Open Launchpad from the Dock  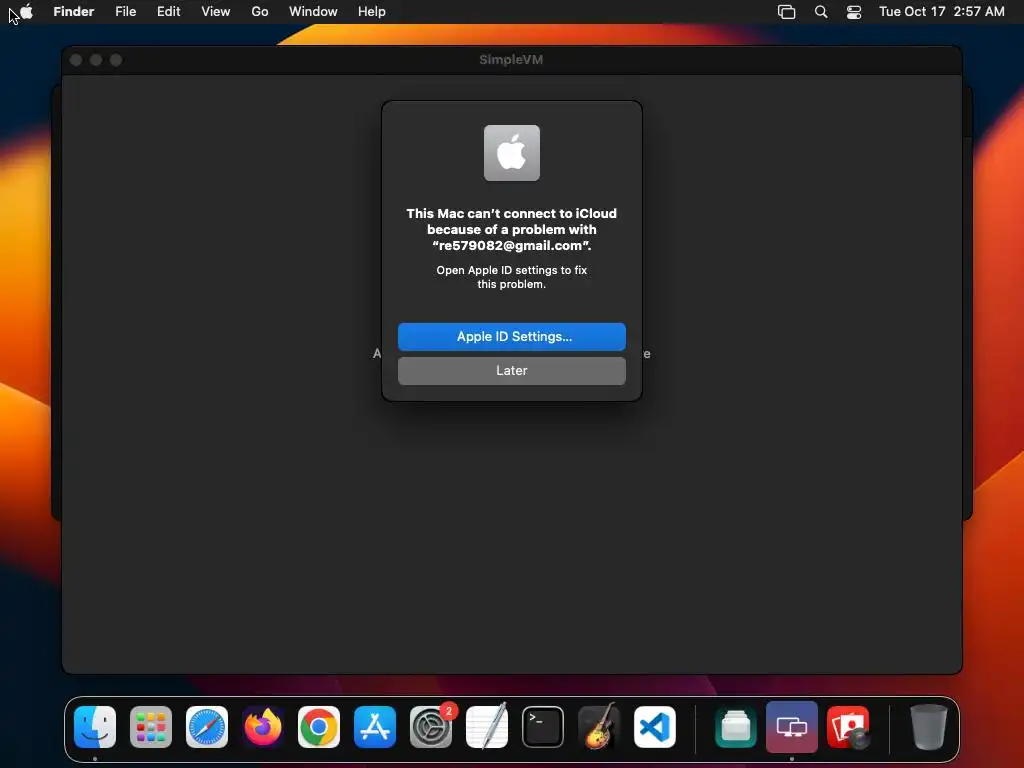coord(151,727)
